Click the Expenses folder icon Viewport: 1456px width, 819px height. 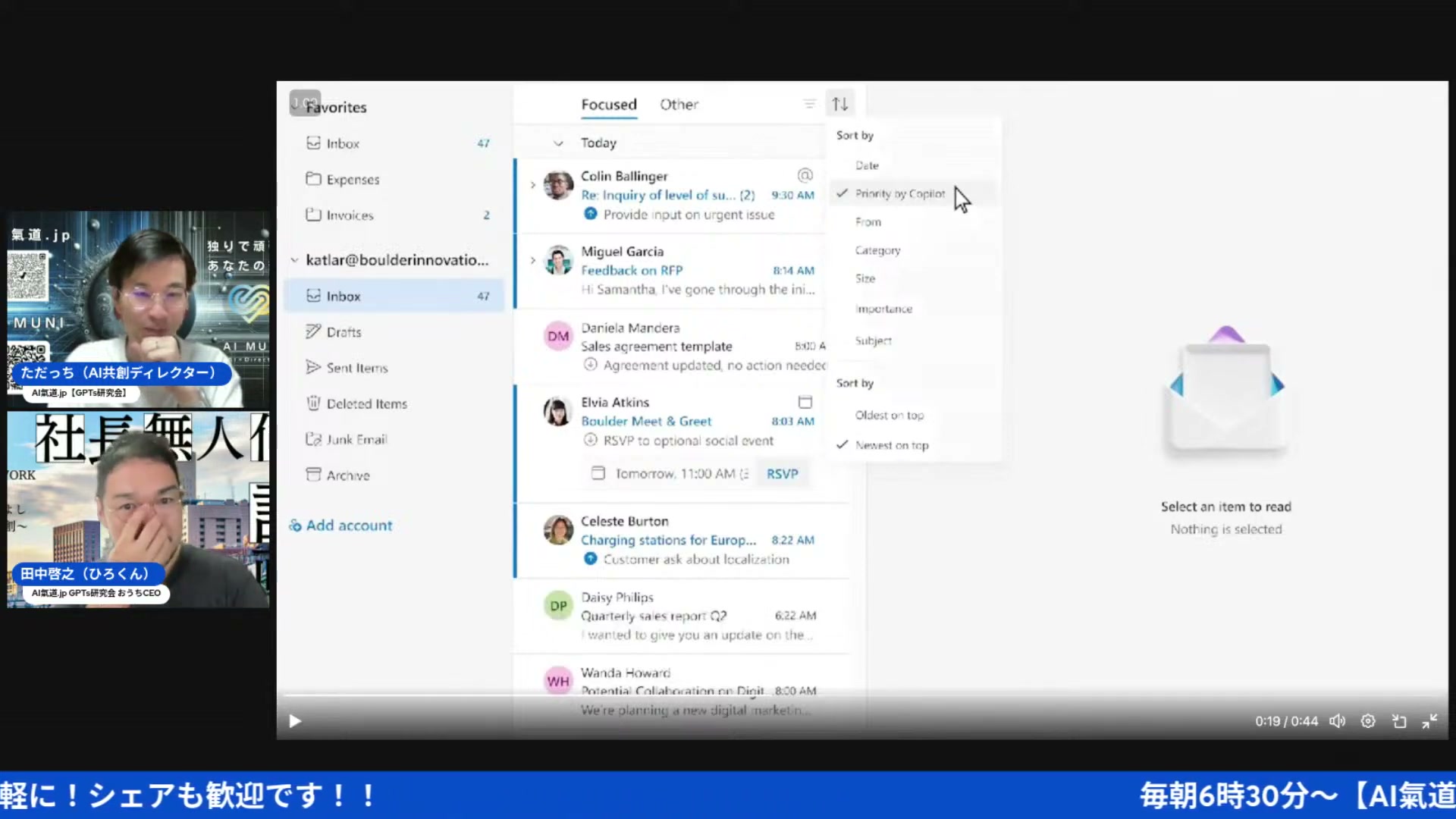point(313,178)
